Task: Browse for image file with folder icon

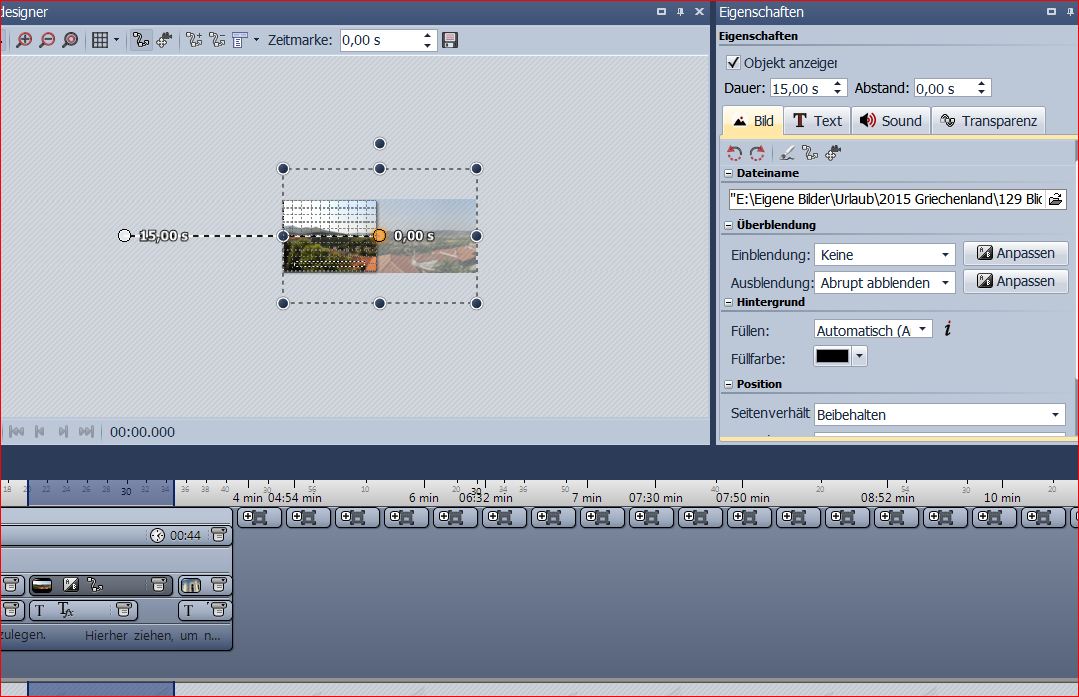Action: 1055,199
